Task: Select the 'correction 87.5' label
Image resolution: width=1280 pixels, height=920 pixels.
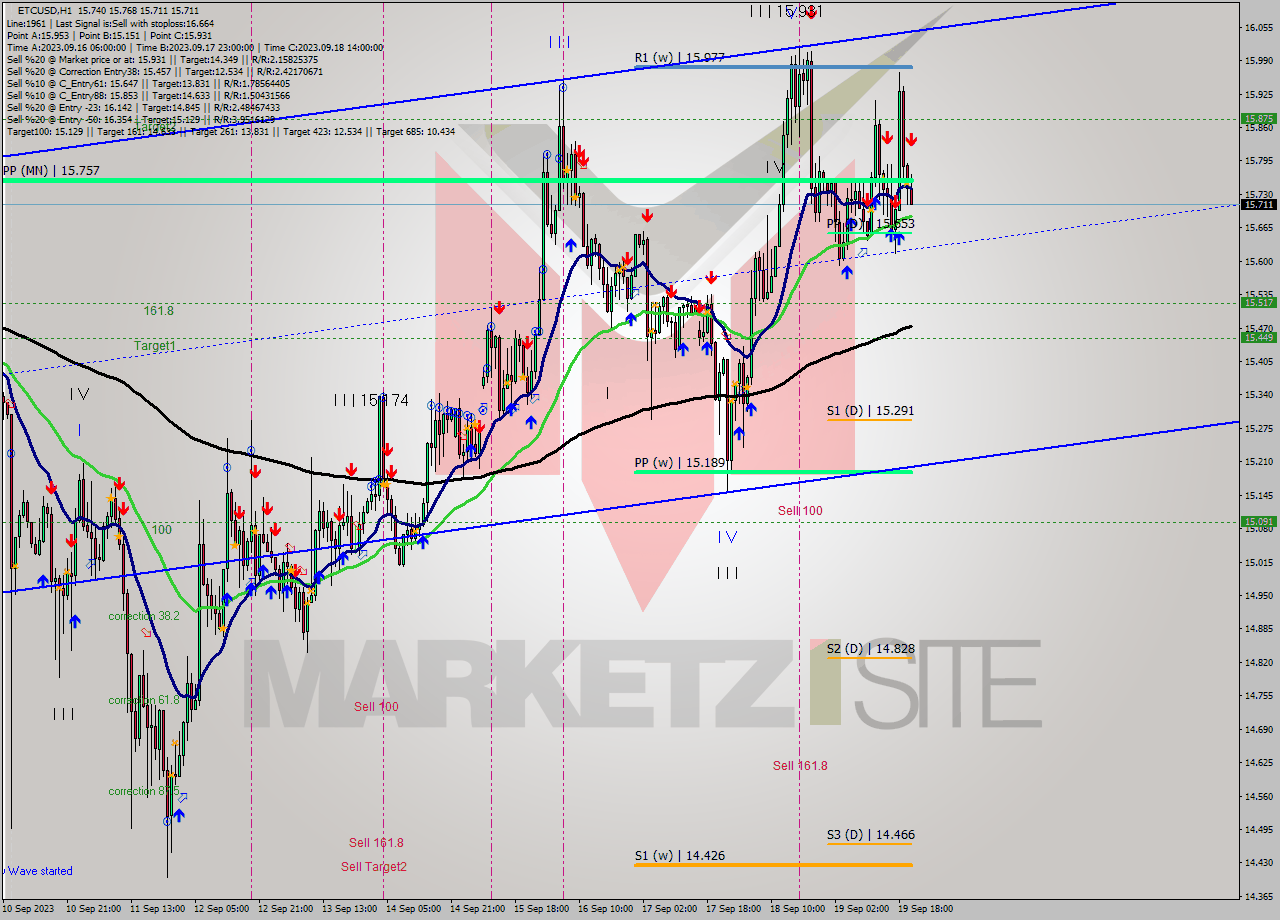Action: pos(144,791)
